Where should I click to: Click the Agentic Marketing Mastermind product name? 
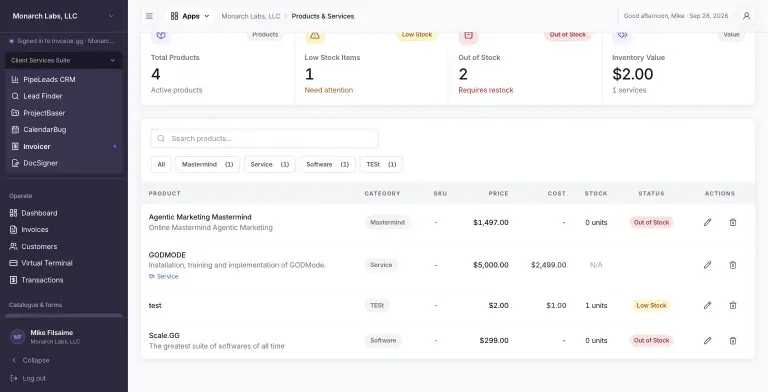(200, 217)
